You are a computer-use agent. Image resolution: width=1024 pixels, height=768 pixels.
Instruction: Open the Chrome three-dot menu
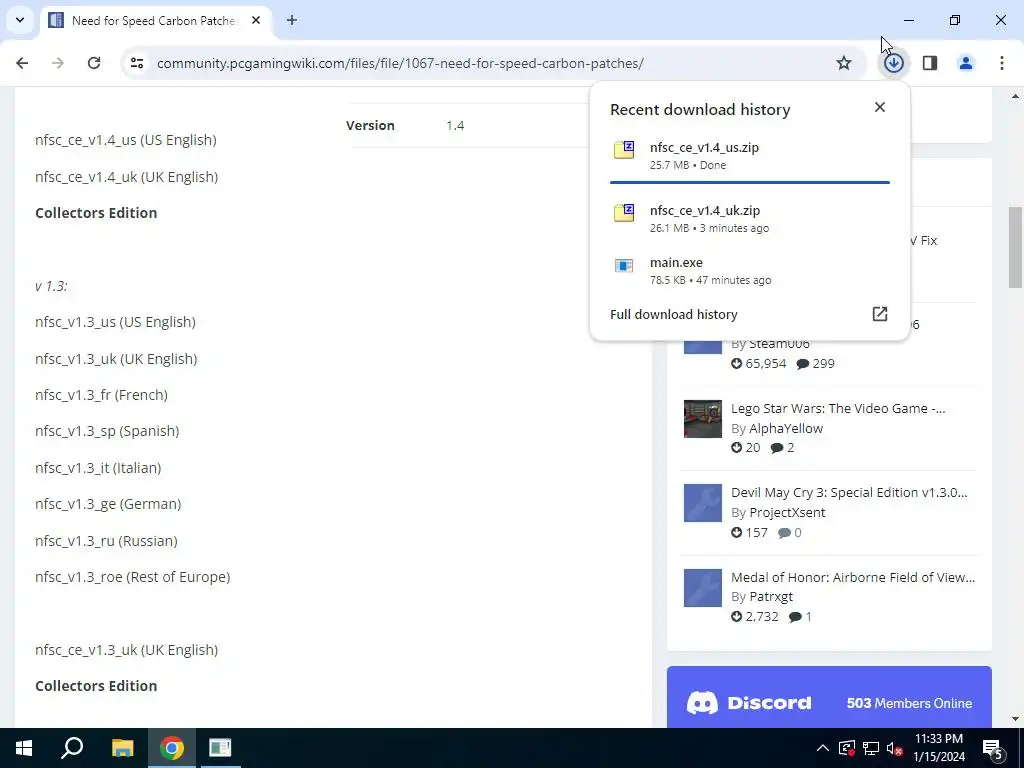(1002, 63)
